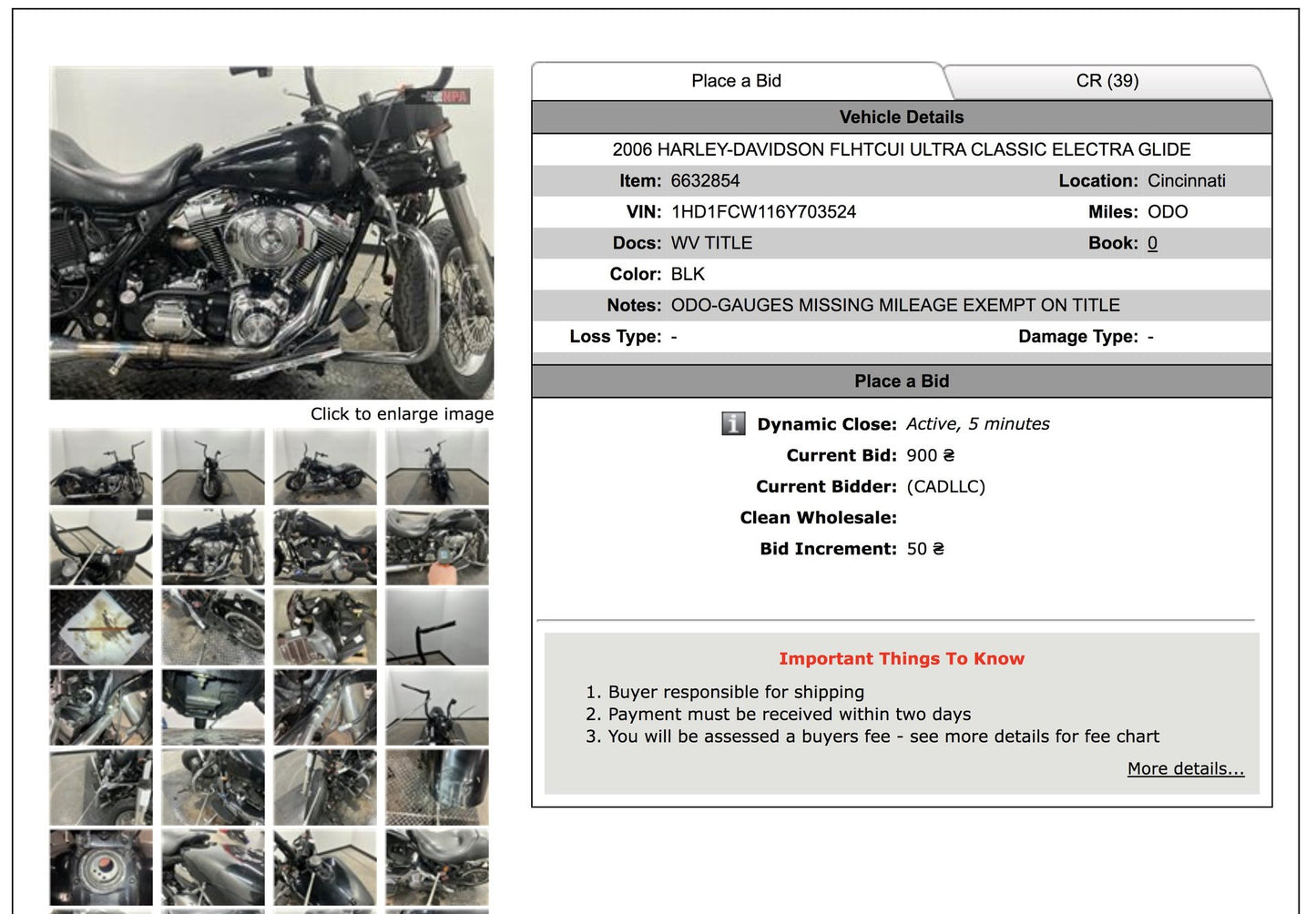Select the fourth thumbnail in the top row

click(x=437, y=467)
